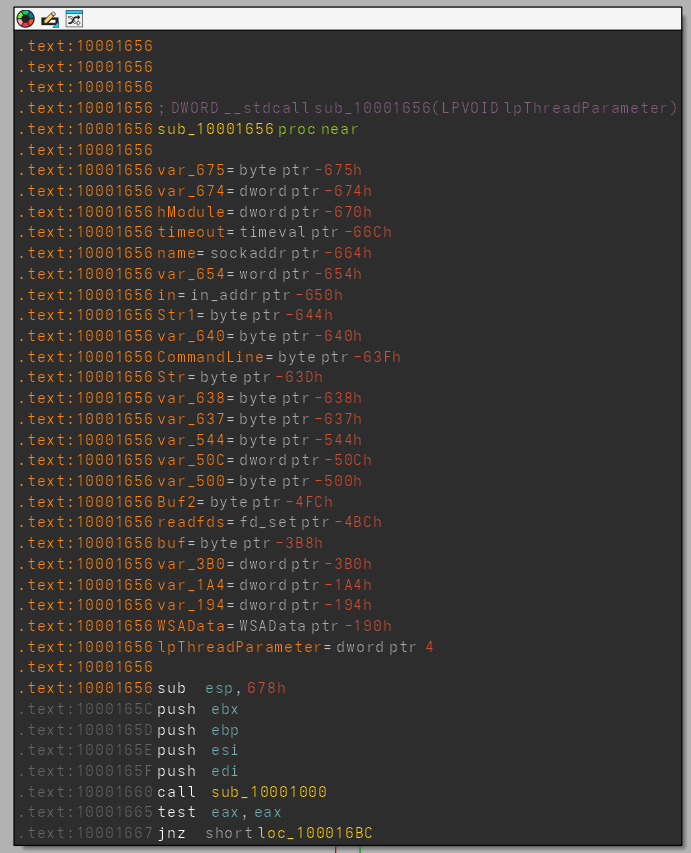Click the name sockaddr variable
This screenshot has width=691, height=853.
[175, 253]
